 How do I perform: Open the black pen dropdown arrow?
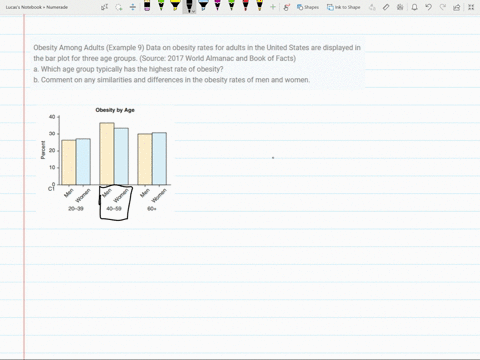point(193,11)
